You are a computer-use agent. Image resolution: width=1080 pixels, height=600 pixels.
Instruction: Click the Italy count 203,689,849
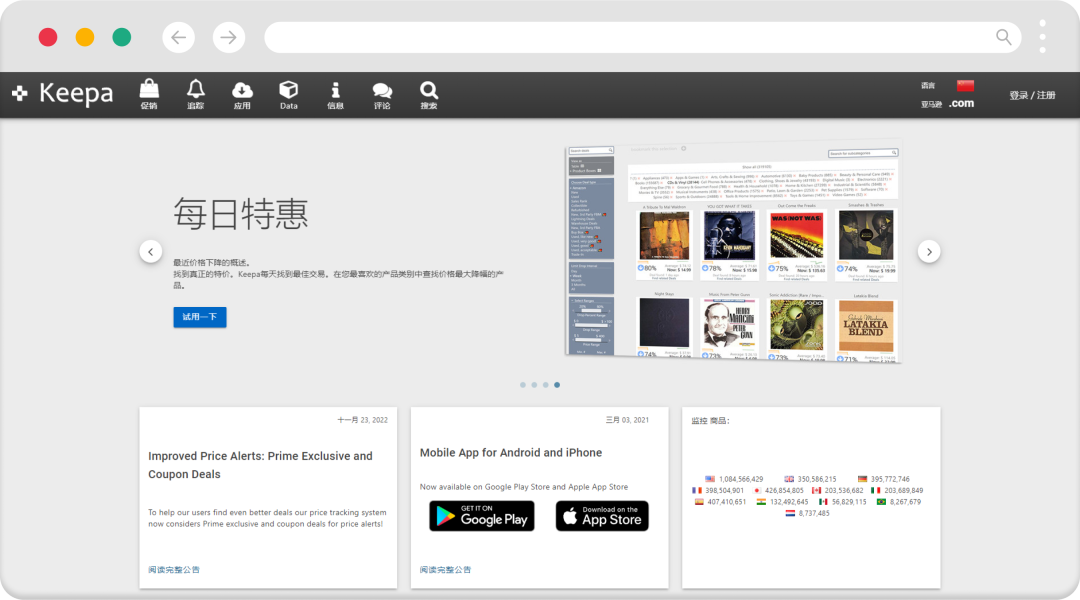(904, 490)
